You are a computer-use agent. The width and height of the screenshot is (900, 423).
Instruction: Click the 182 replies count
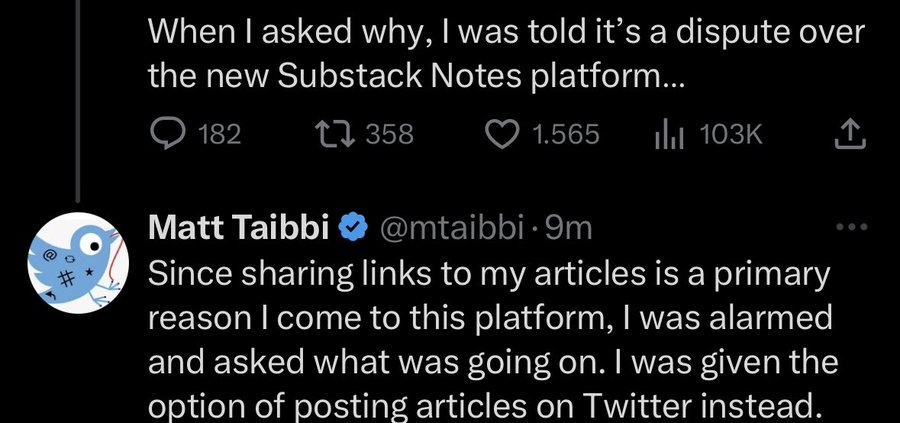[219, 135]
